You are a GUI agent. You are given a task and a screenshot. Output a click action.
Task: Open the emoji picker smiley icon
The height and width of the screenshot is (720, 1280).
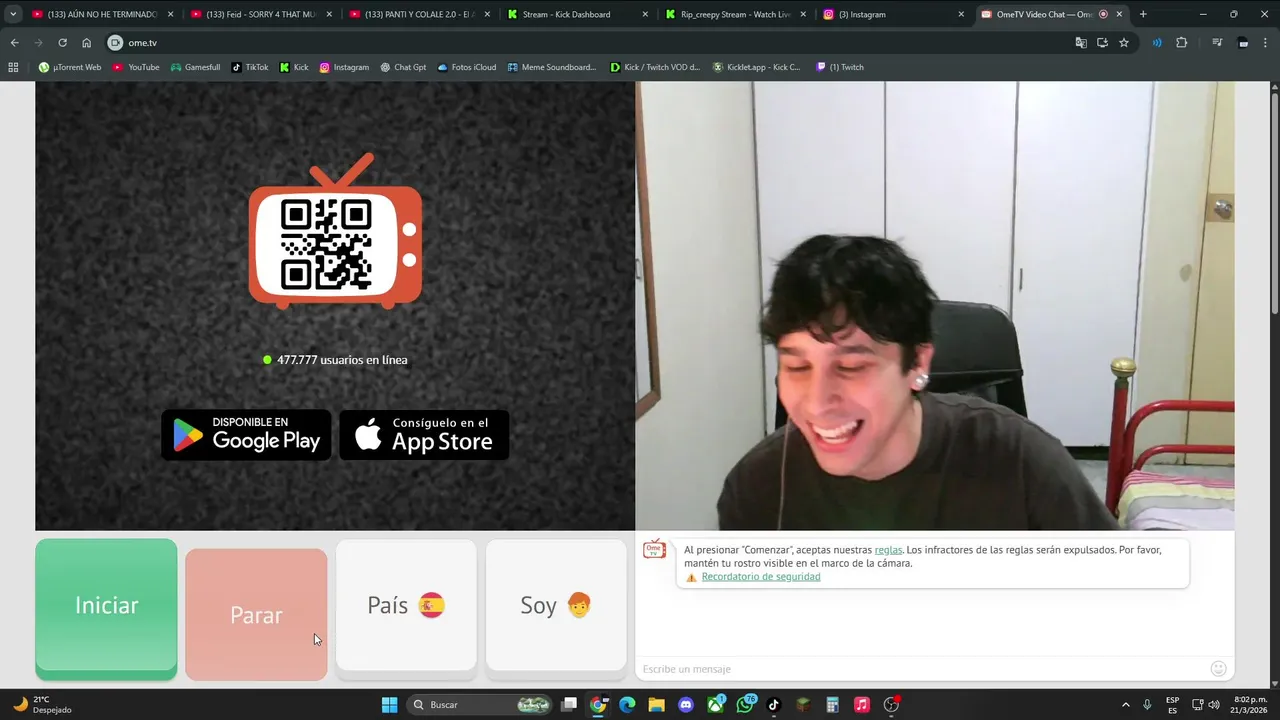(x=1218, y=668)
